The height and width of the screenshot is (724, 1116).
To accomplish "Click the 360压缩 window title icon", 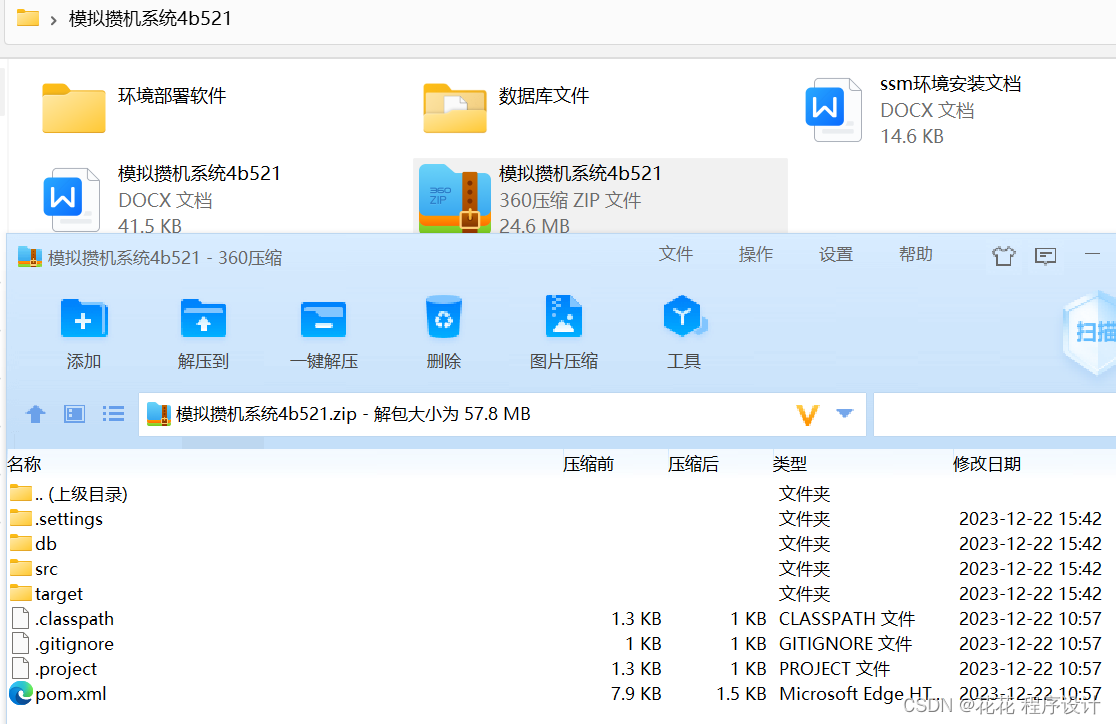I will (x=30, y=257).
